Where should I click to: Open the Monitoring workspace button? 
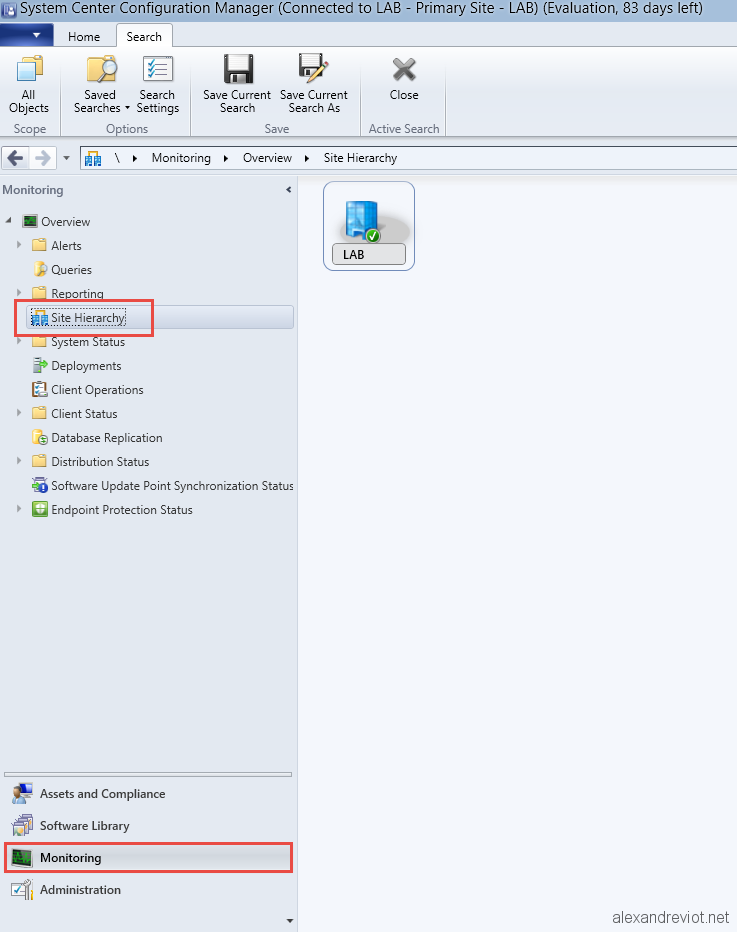point(149,858)
